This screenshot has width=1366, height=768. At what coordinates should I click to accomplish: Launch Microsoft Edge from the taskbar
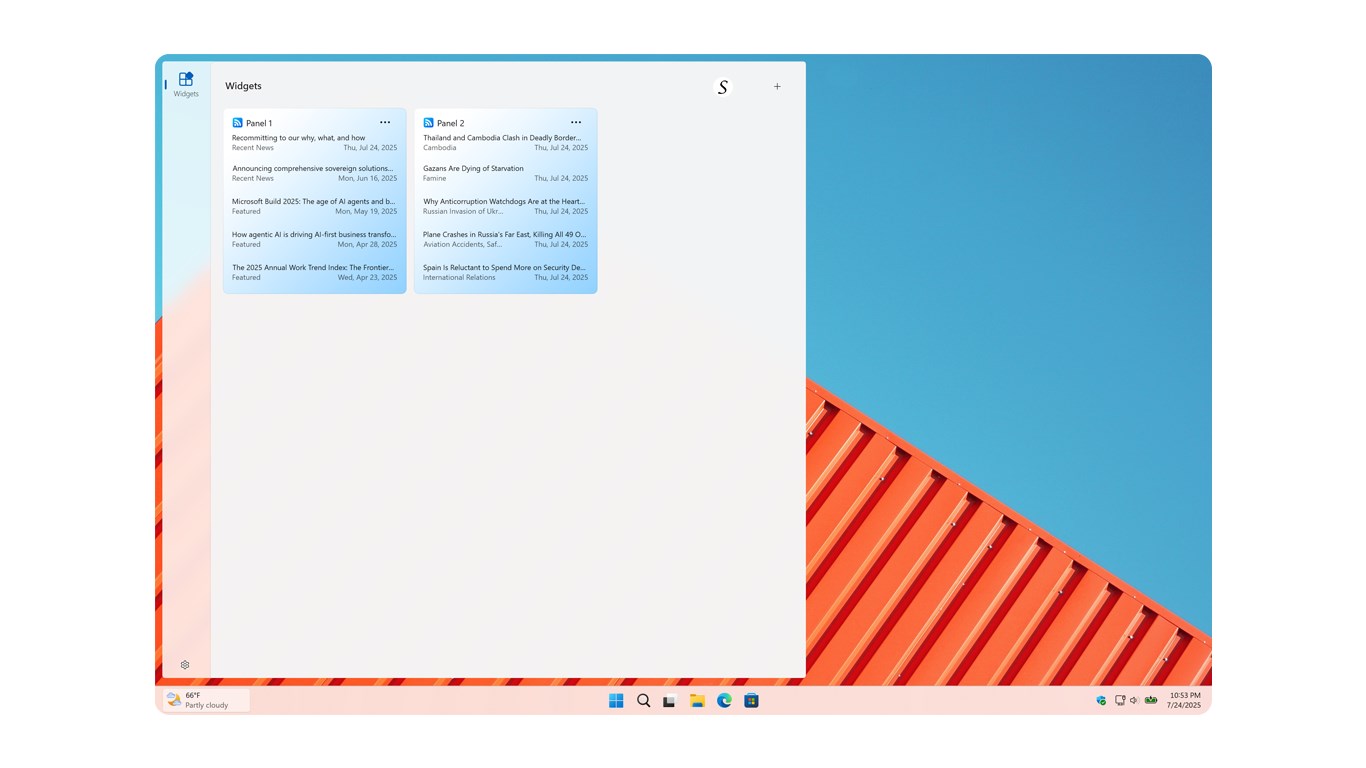click(x=724, y=700)
